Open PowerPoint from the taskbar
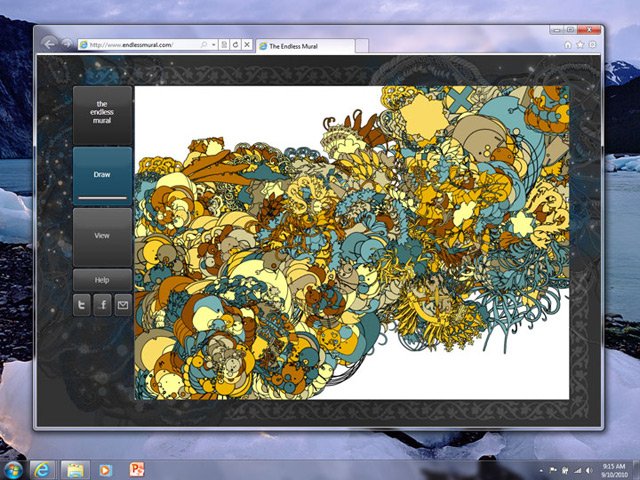 tap(137, 470)
